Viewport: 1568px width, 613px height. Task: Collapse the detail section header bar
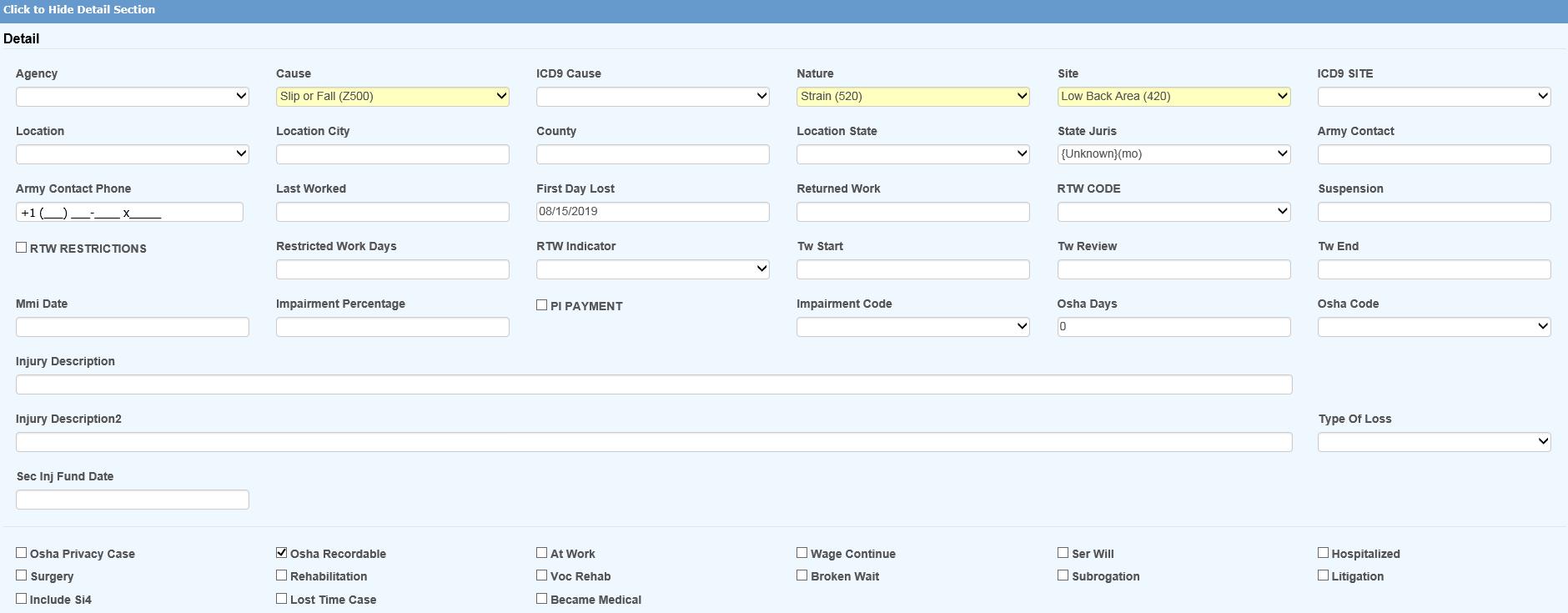[x=79, y=10]
